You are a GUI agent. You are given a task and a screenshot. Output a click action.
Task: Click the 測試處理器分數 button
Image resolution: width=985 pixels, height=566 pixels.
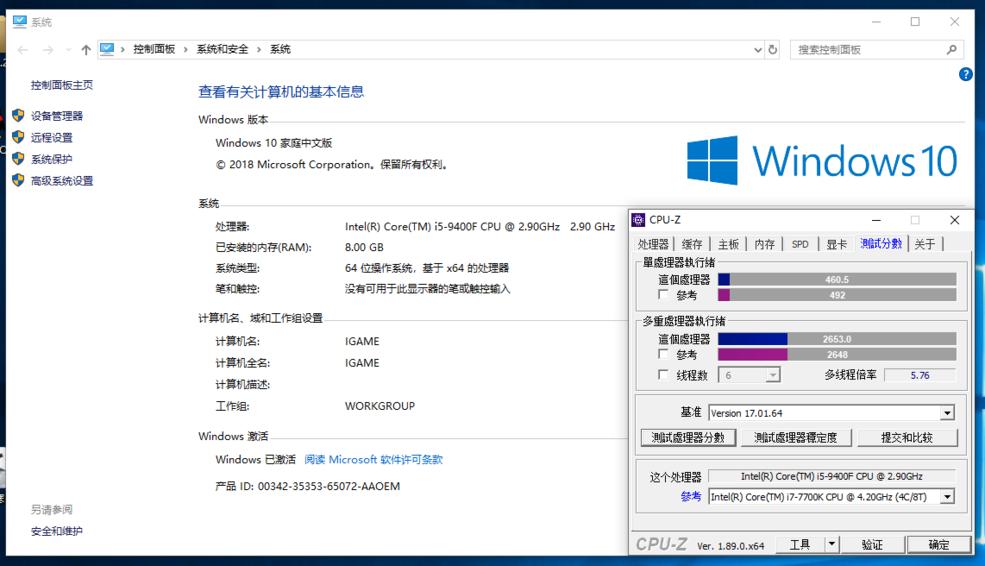click(x=688, y=437)
